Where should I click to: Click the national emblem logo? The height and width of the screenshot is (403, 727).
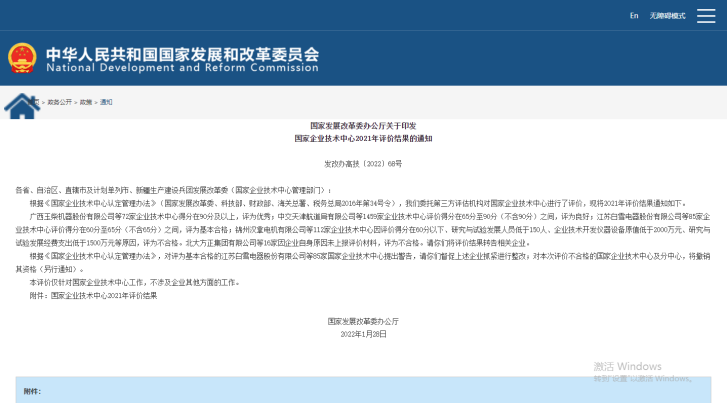20,58
